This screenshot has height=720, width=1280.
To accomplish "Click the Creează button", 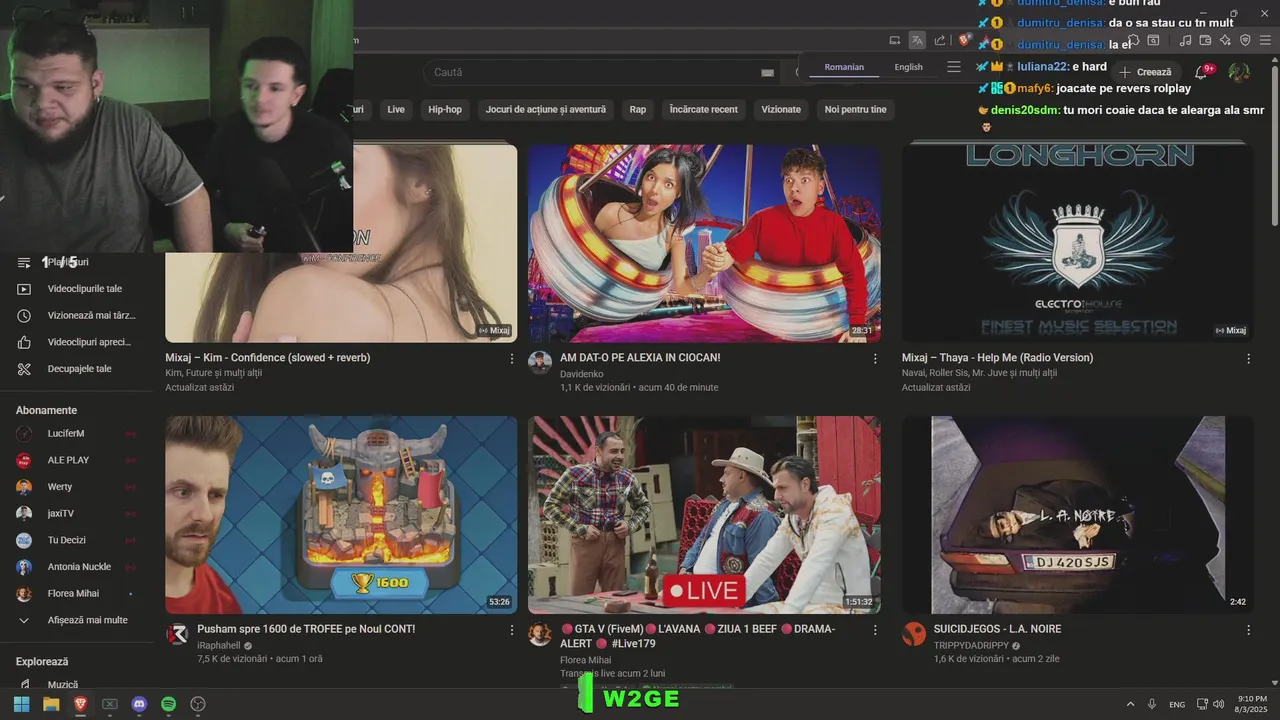I will pyautogui.click(x=1145, y=72).
